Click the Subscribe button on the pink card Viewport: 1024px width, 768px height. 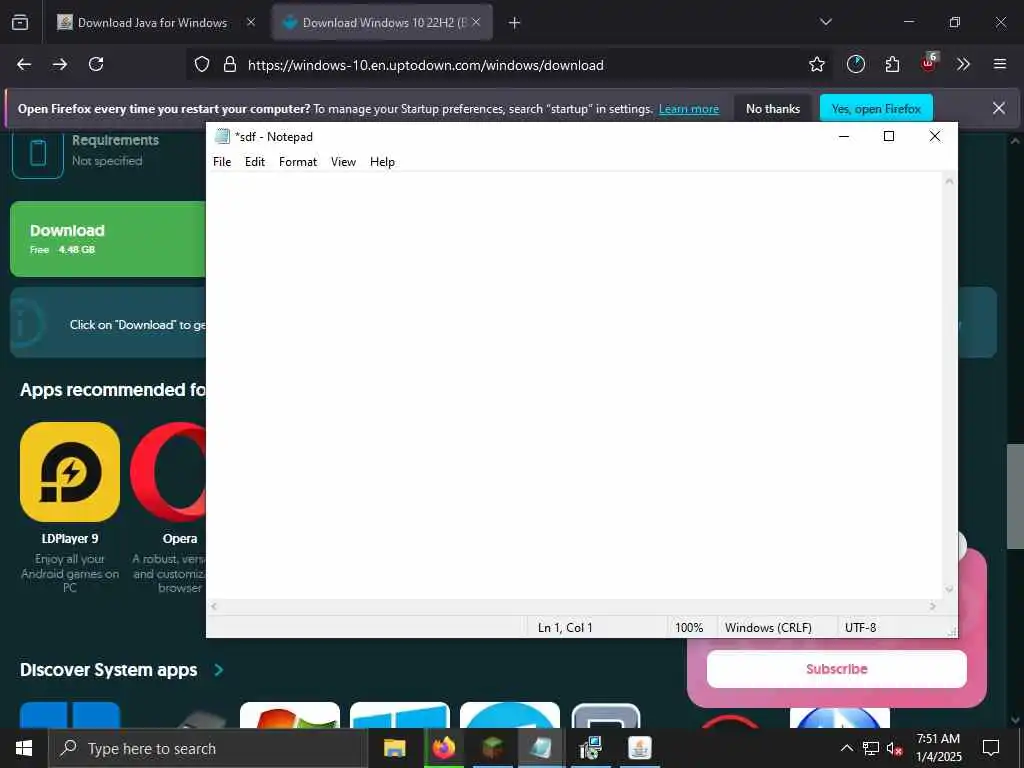point(837,669)
